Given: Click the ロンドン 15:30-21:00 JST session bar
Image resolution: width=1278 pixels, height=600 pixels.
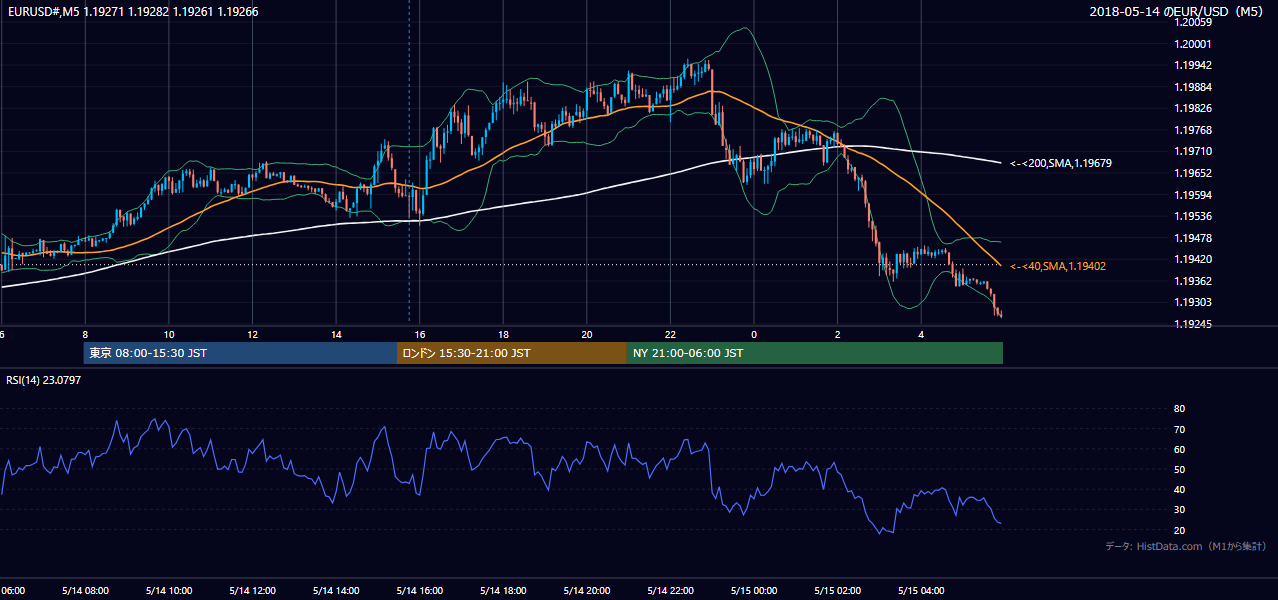Looking at the screenshot, I should click(x=512, y=353).
